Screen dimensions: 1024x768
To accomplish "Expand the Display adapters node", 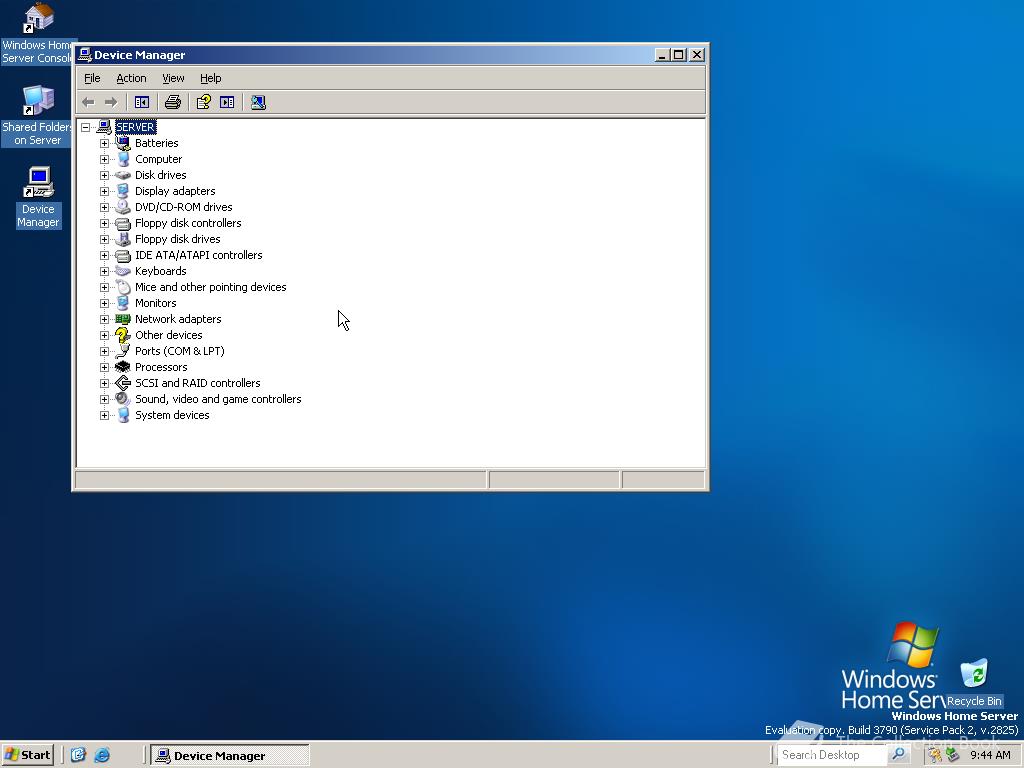I will coord(104,191).
